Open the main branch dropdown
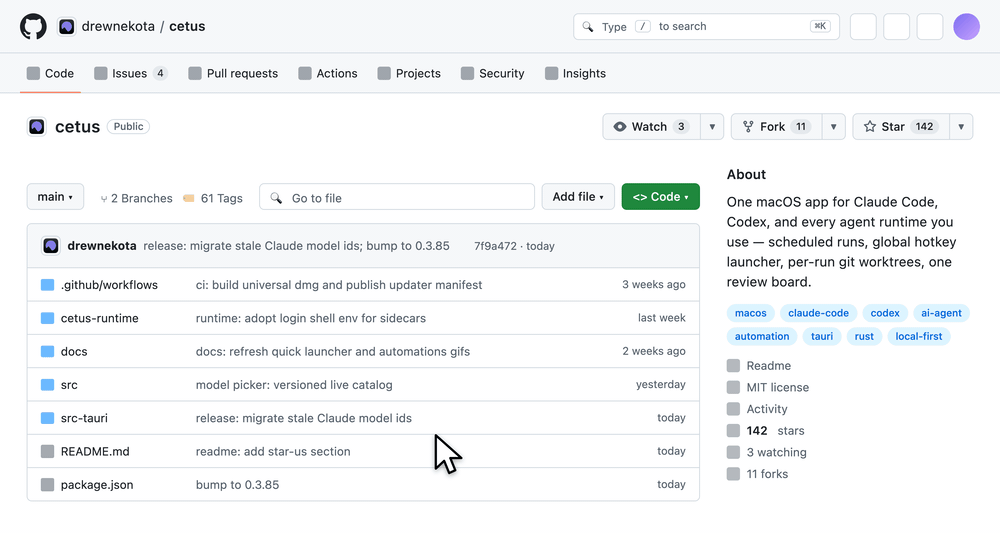 click(x=55, y=197)
